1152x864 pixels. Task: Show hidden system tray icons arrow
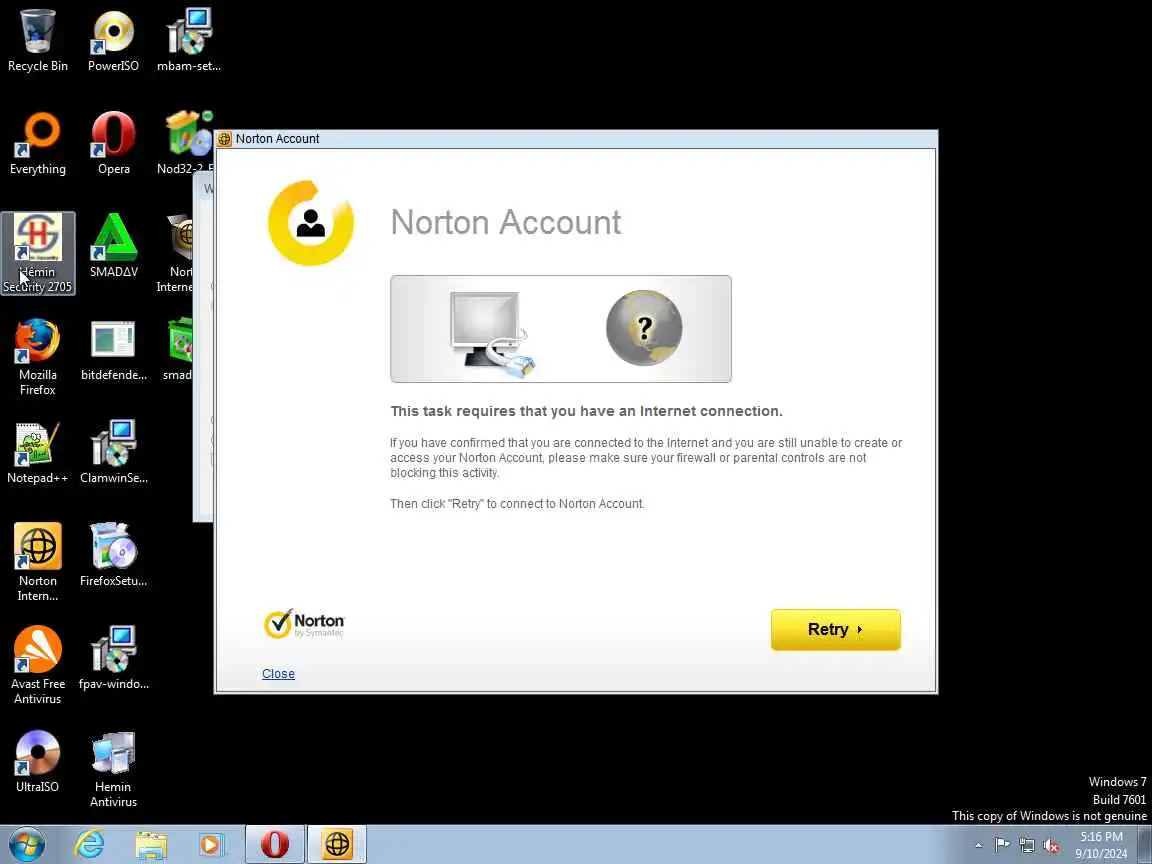[x=979, y=845]
